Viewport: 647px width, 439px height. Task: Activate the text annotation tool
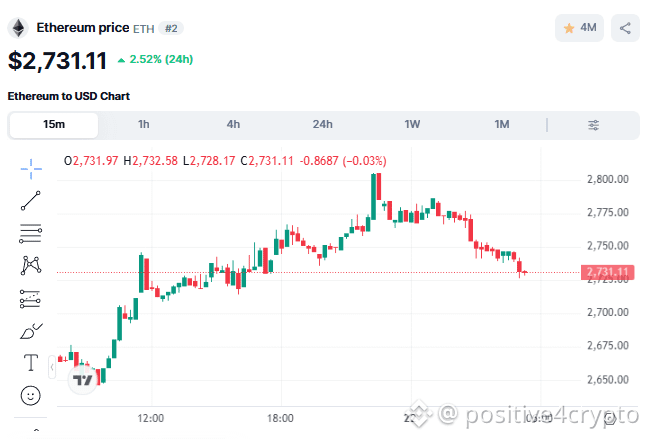[x=31, y=363]
